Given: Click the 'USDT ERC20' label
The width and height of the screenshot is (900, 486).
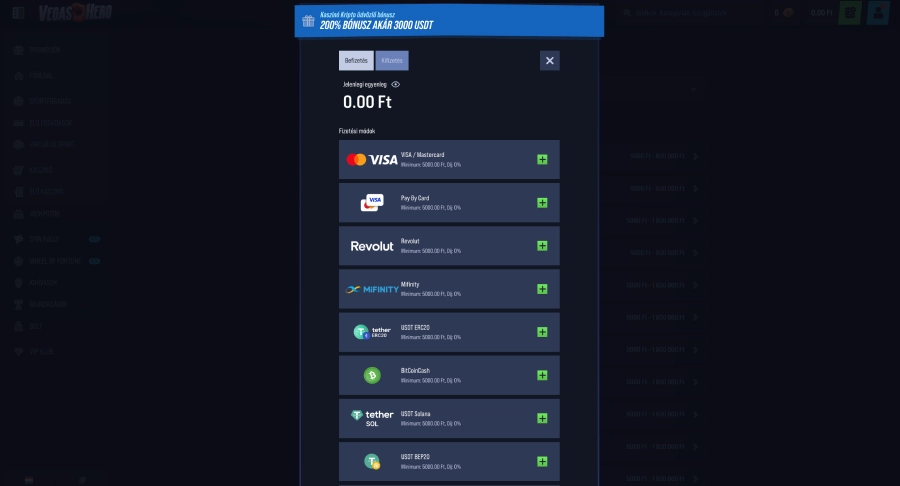Looking at the screenshot, I should pyautogui.click(x=415, y=328).
